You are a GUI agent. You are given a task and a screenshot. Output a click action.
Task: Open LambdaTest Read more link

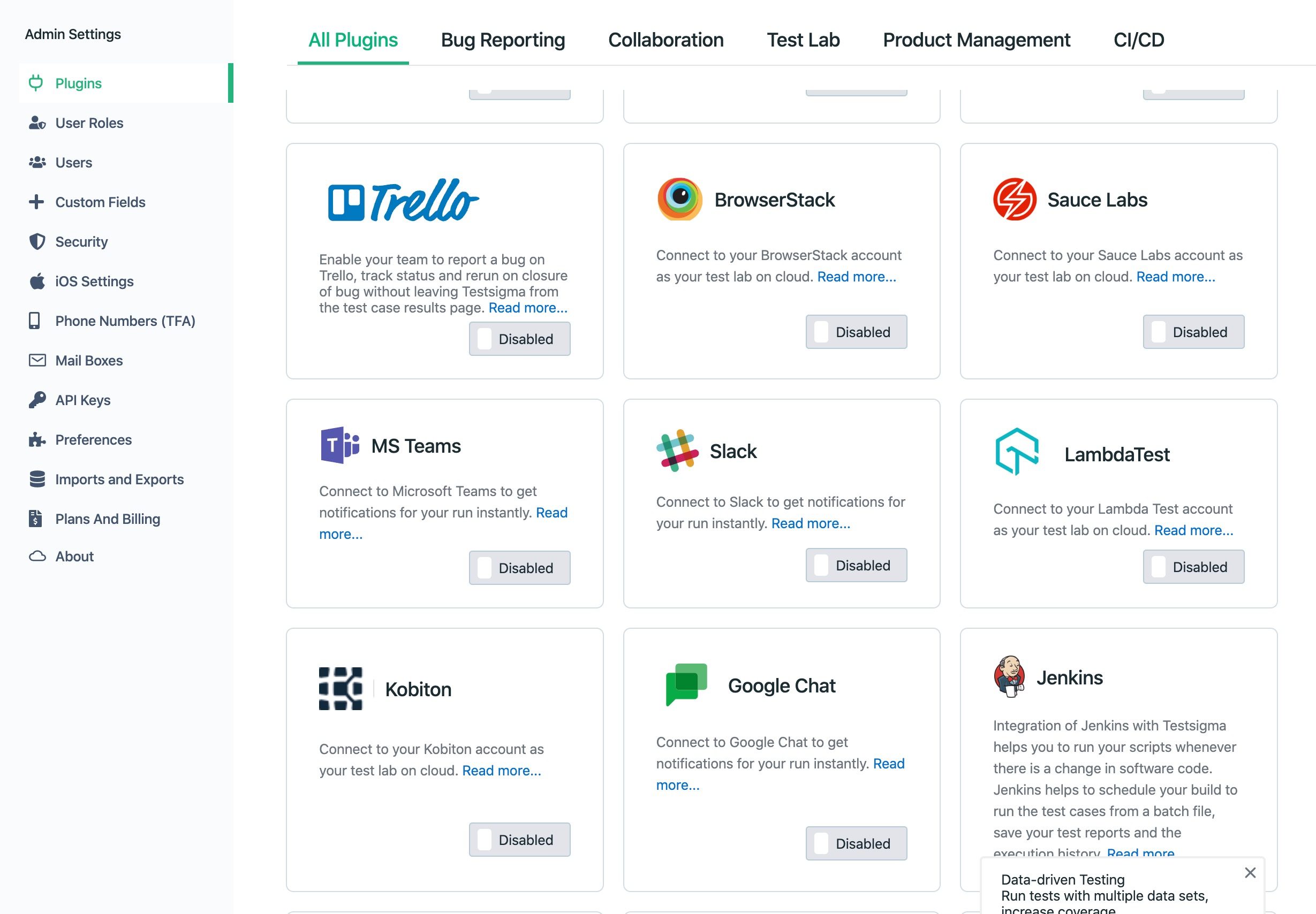click(x=1194, y=530)
